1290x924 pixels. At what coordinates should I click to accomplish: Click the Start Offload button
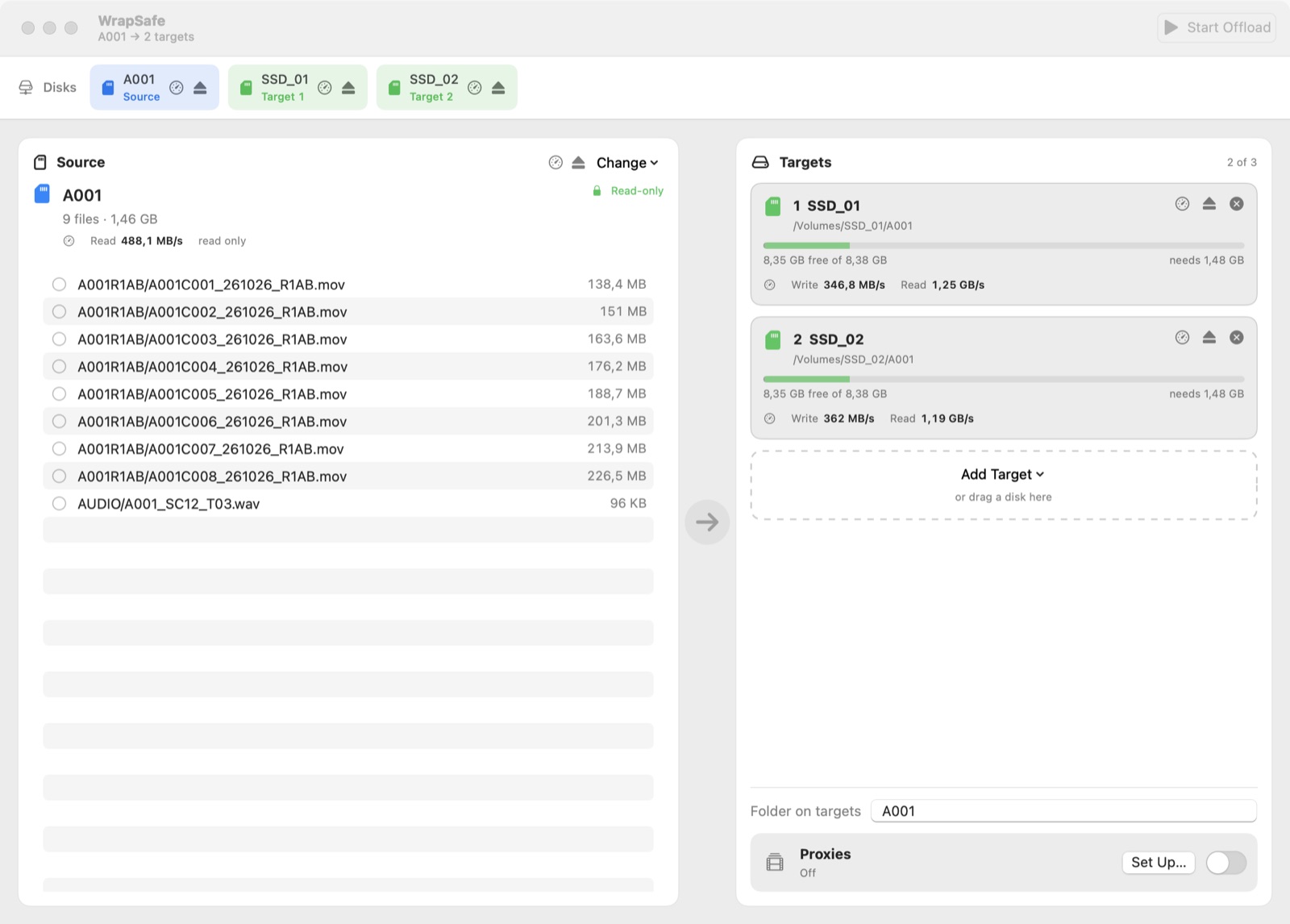pyautogui.click(x=1217, y=27)
